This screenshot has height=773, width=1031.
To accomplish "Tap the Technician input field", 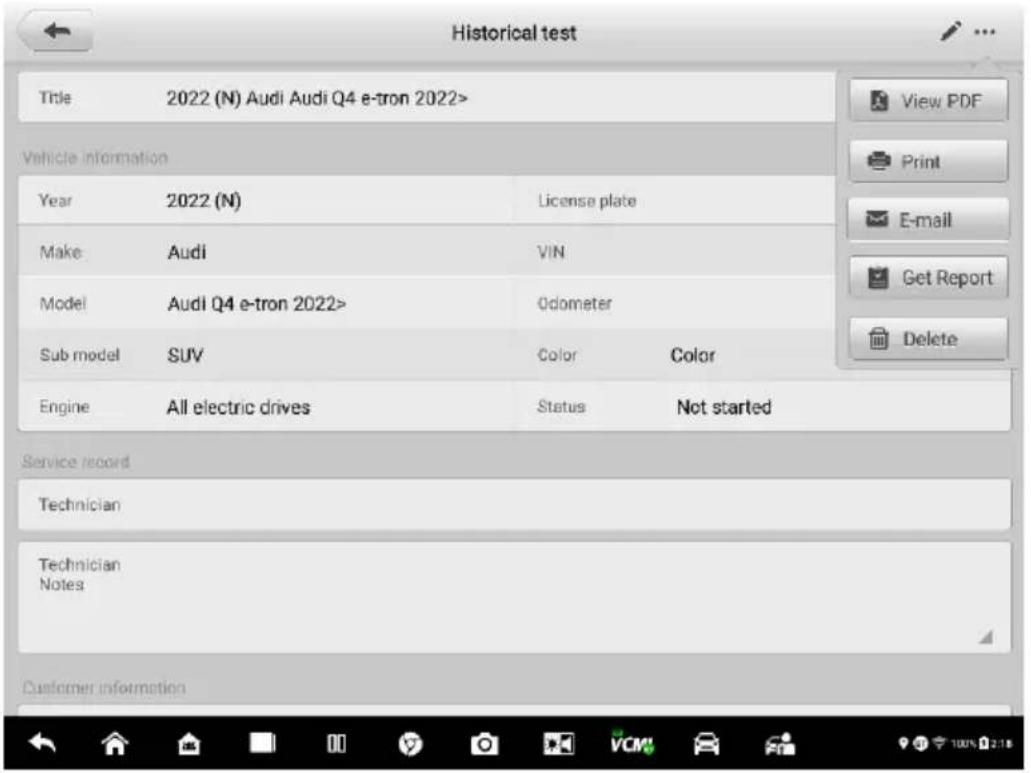I will [514, 505].
